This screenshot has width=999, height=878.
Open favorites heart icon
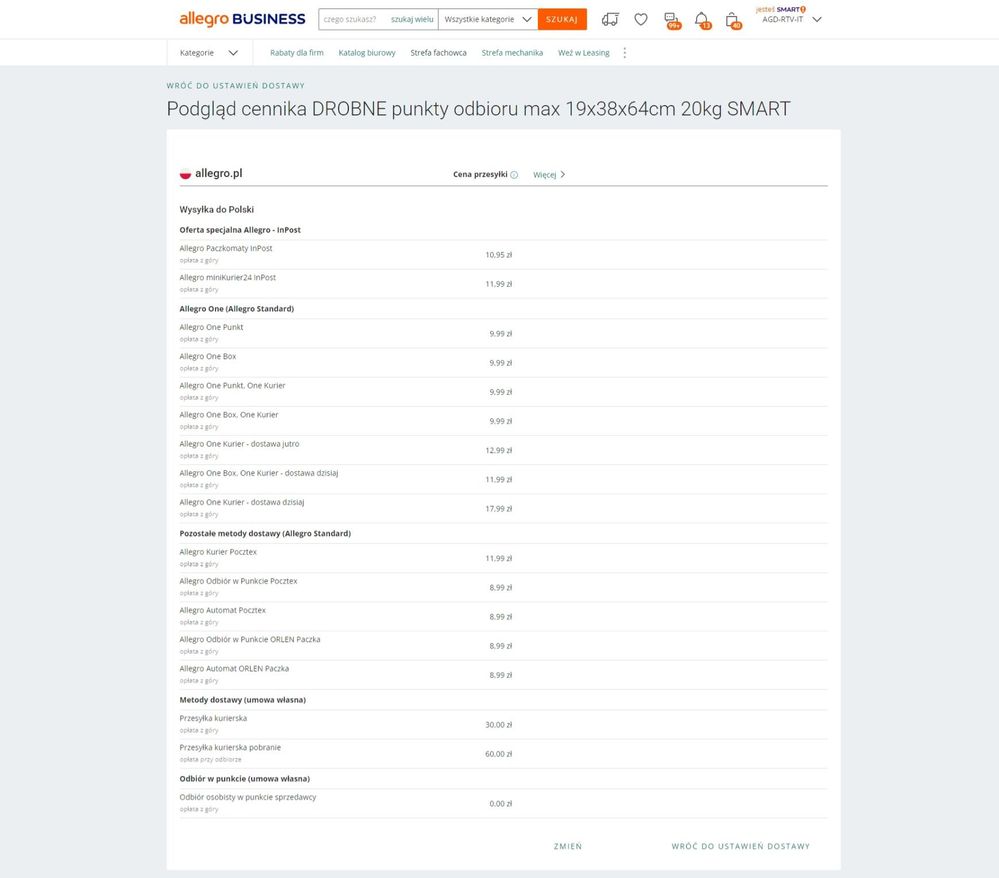(641, 20)
